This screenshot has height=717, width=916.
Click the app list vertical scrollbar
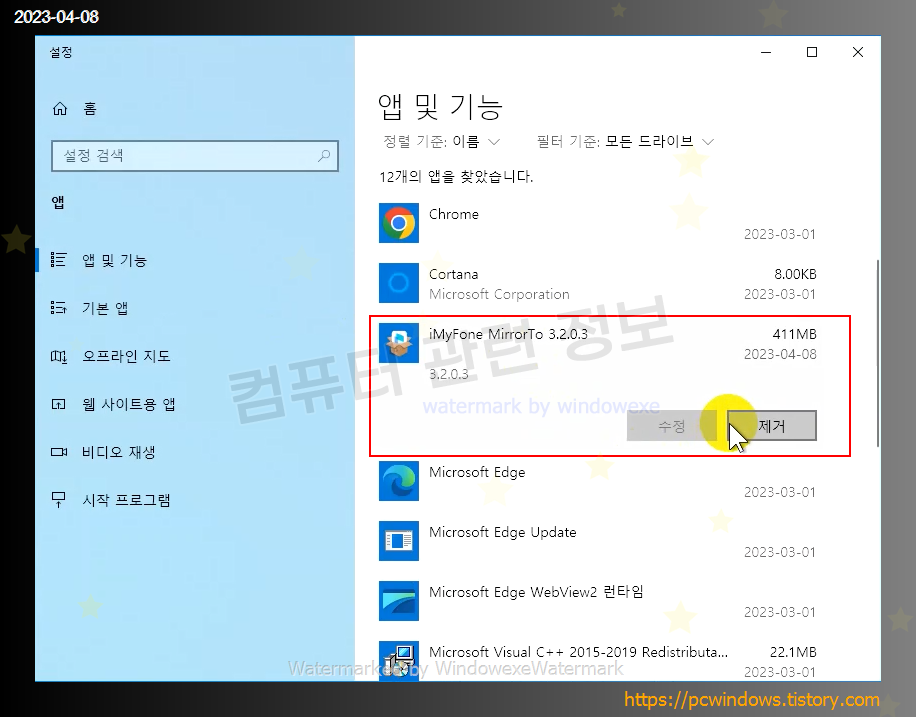[x=877, y=354]
